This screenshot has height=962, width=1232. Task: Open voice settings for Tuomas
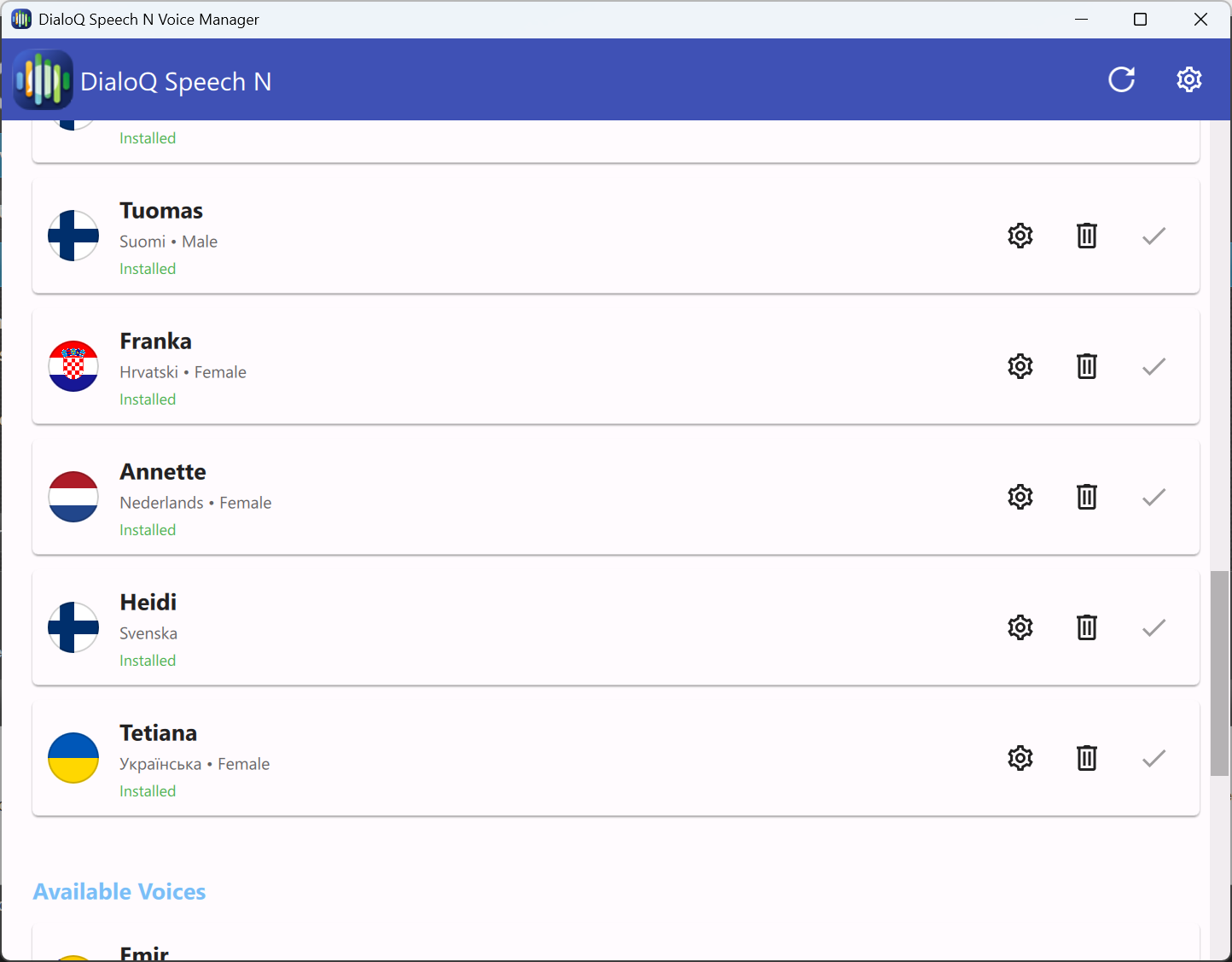coord(1020,236)
